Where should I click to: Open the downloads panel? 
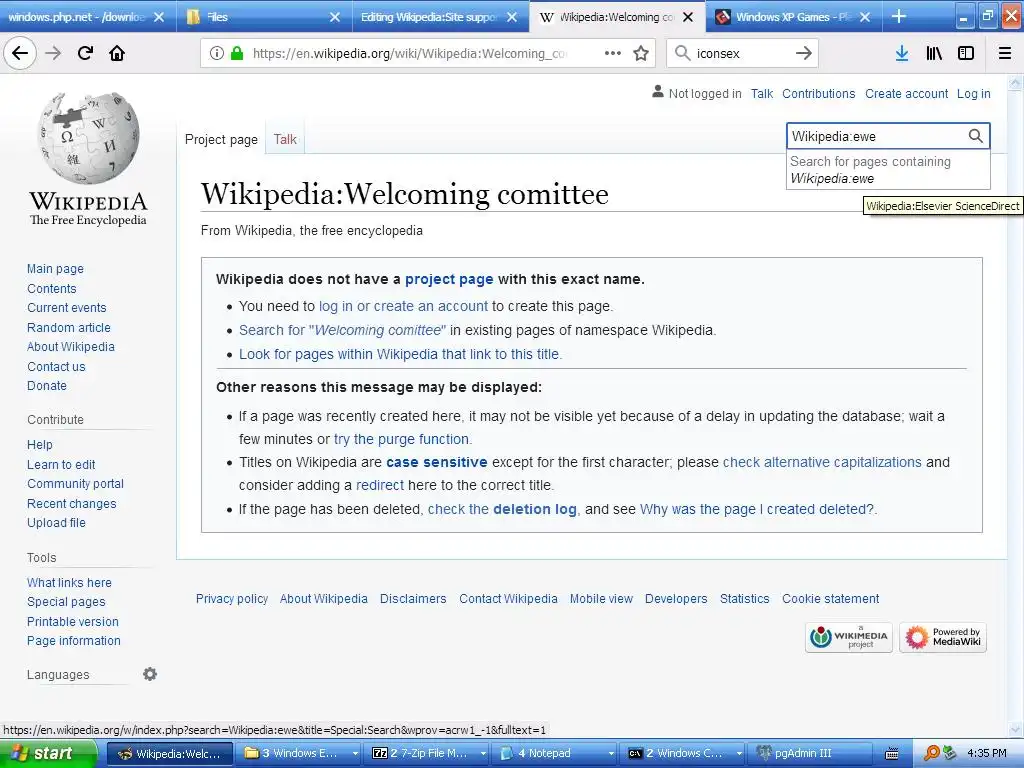(x=902, y=54)
